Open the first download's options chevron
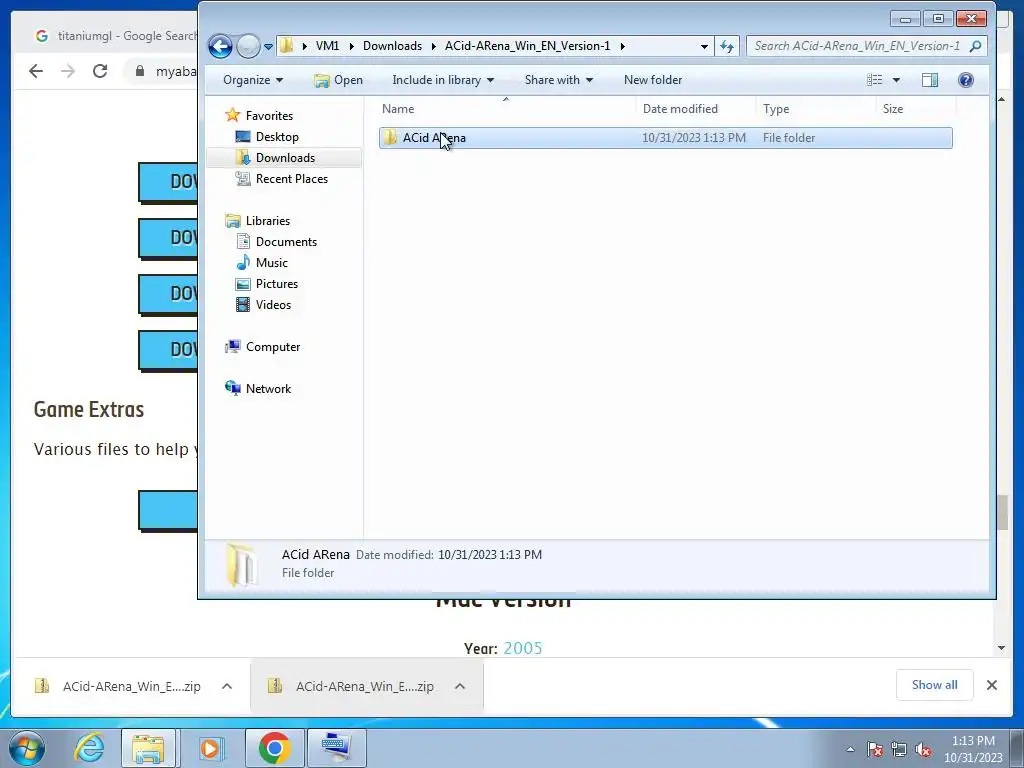The height and width of the screenshot is (768, 1024). tap(227, 686)
